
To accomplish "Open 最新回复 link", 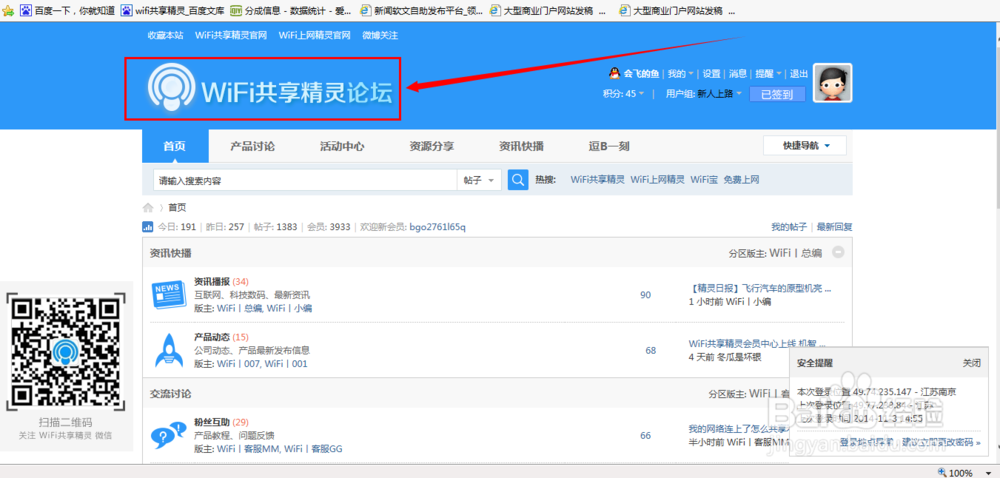I will (x=834, y=227).
